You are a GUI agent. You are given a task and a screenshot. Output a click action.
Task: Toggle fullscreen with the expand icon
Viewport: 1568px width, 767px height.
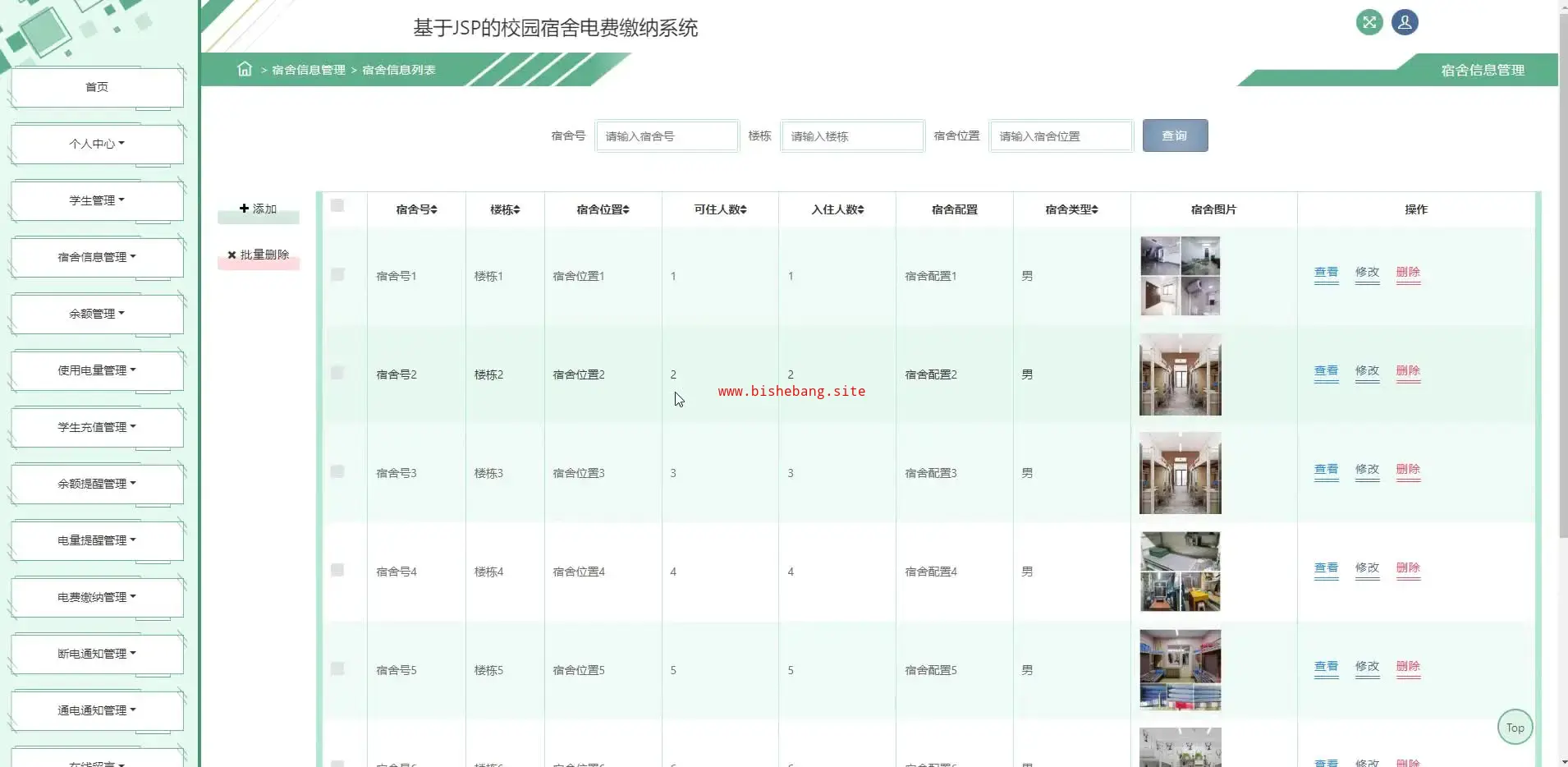[x=1369, y=23]
